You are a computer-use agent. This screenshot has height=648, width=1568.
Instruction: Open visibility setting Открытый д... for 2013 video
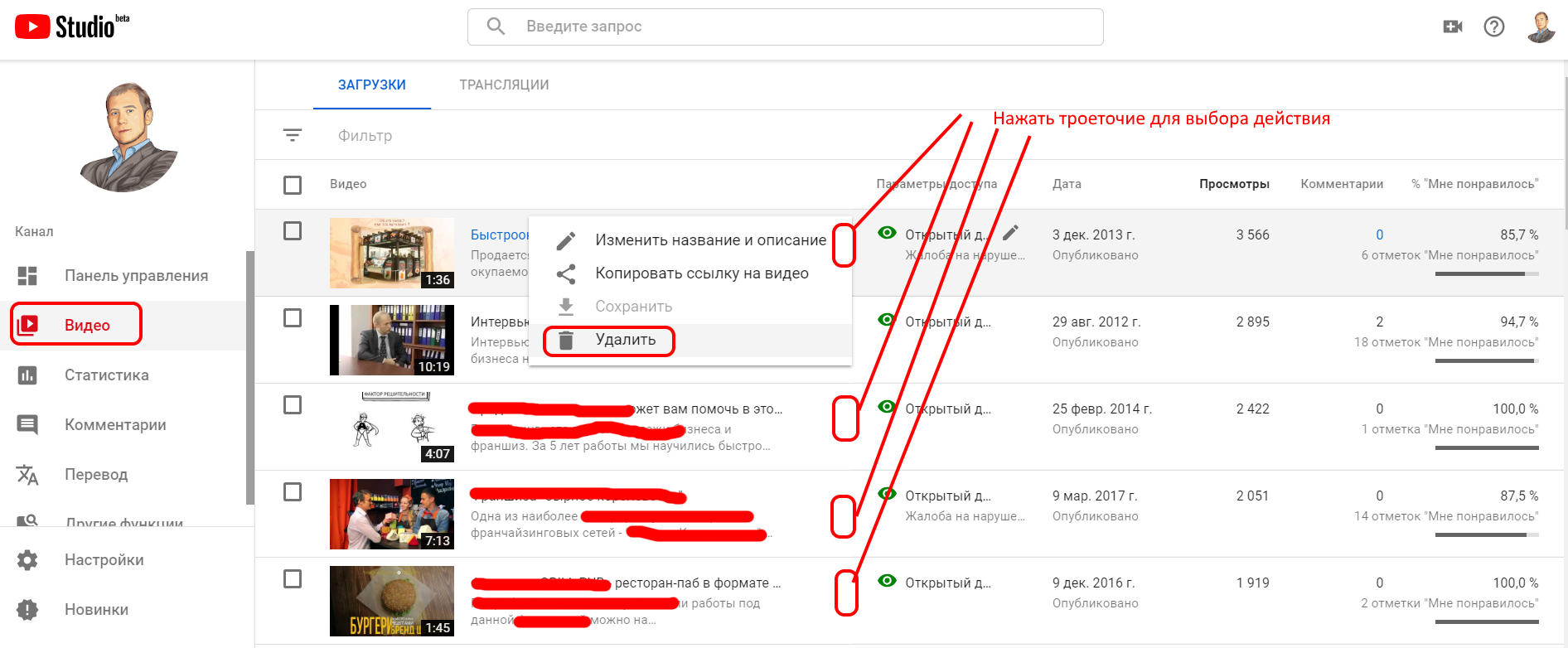947,235
